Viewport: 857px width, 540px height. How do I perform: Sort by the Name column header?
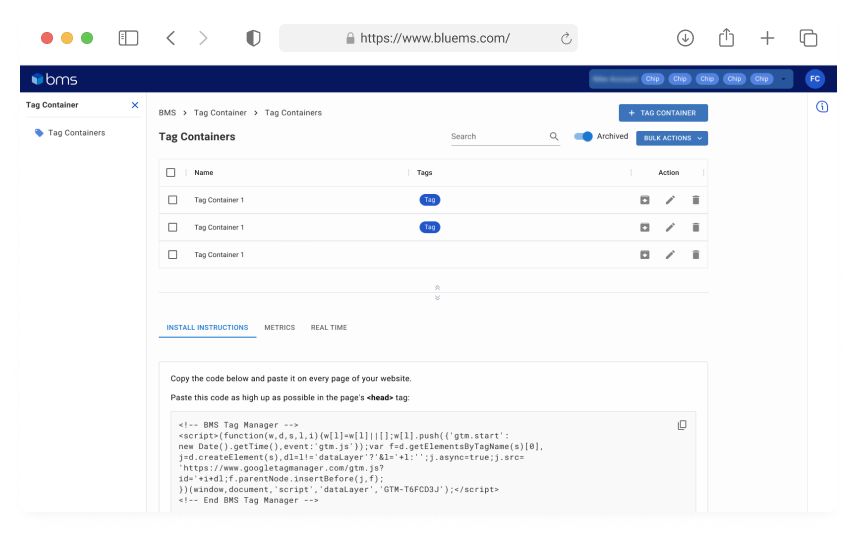pyautogui.click(x=204, y=173)
